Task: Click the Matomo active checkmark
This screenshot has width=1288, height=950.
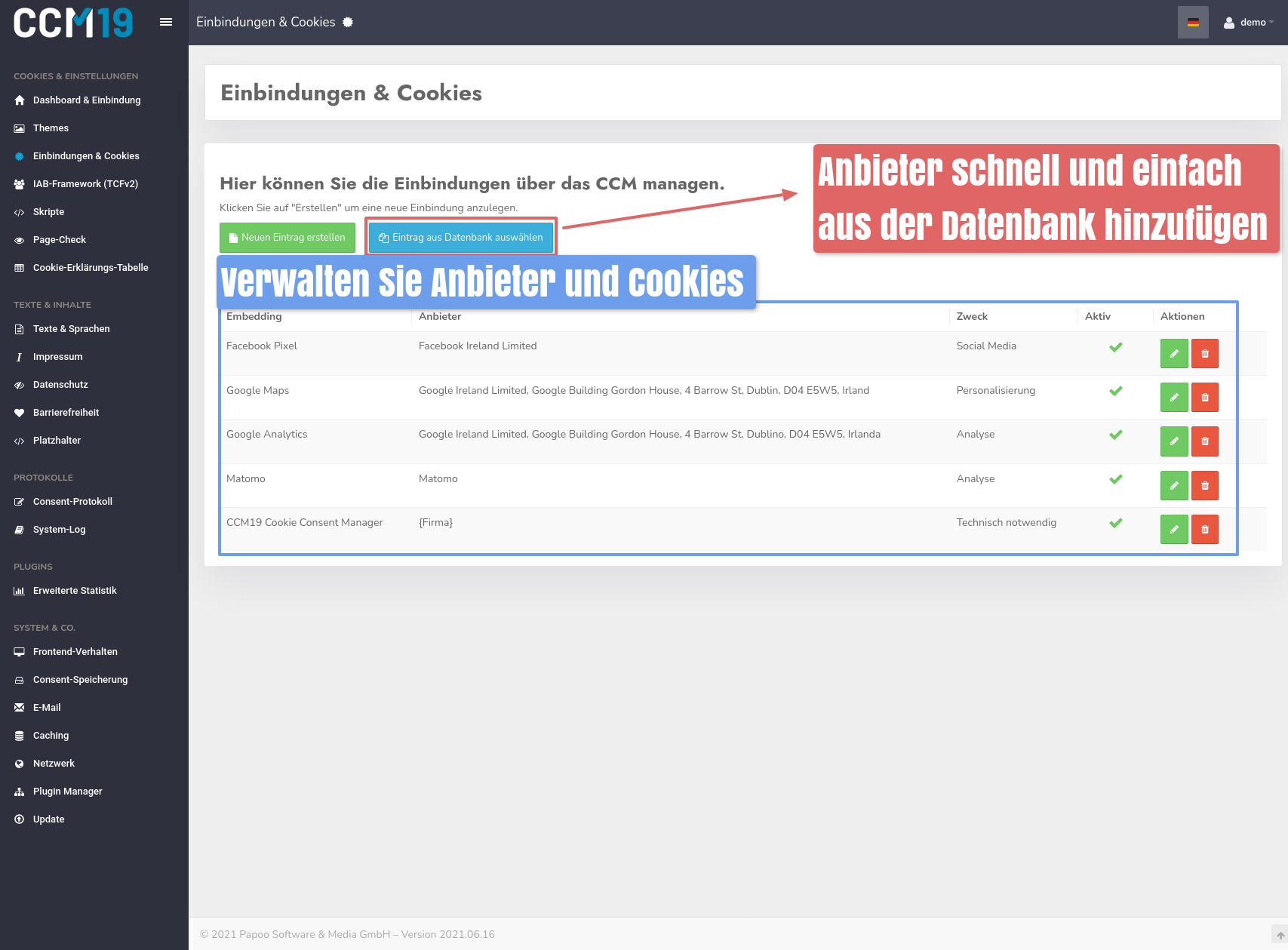Action: (x=1116, y=479)
